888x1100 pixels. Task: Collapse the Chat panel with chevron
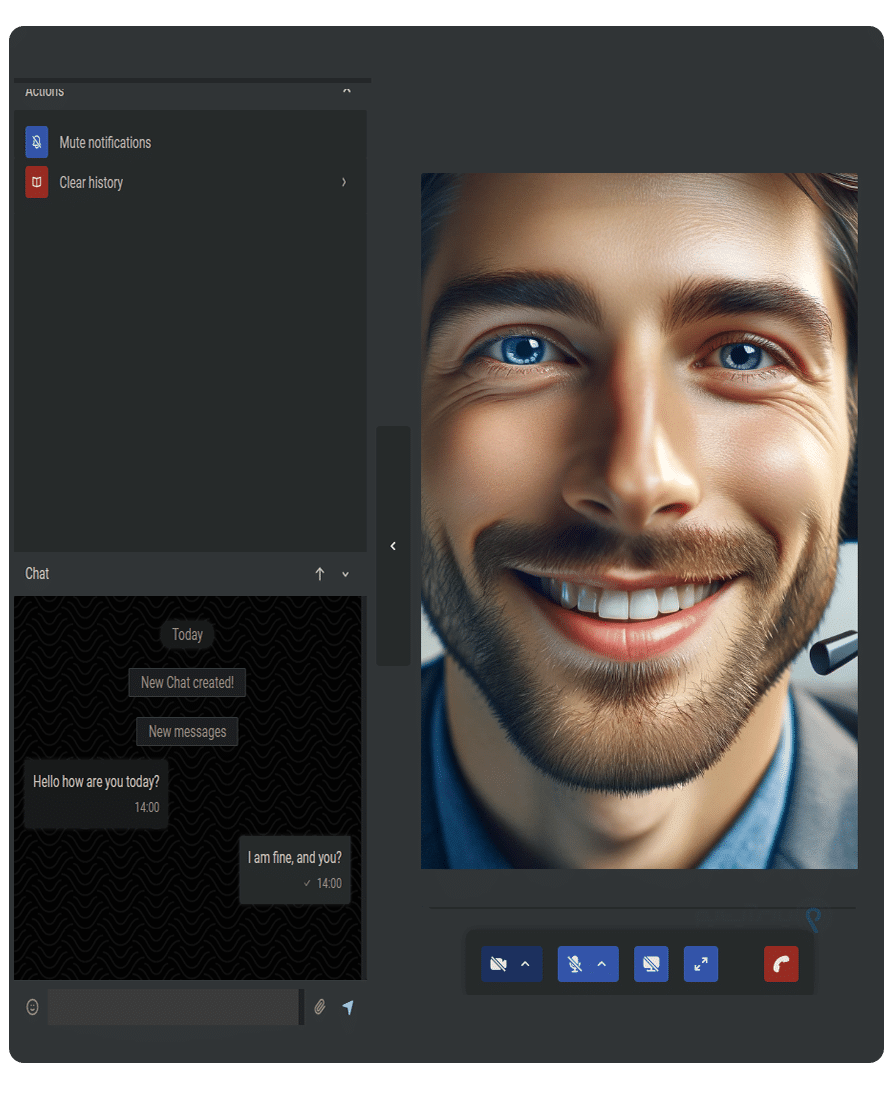tap(346, 574)
